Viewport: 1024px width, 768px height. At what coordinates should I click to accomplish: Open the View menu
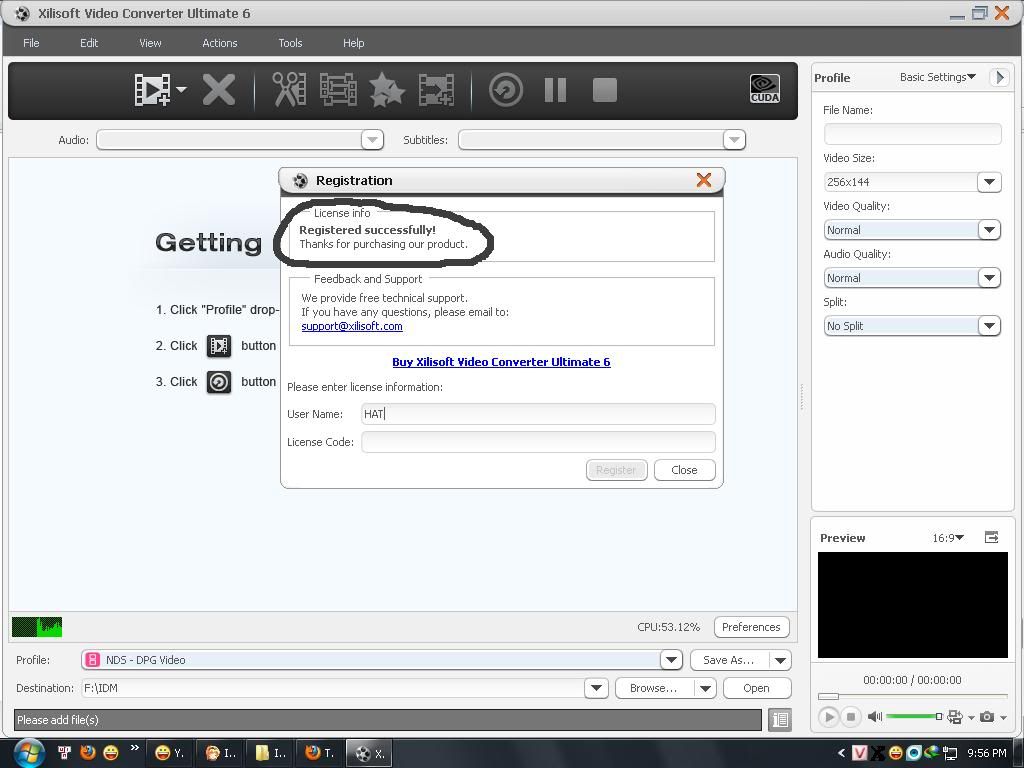coord(150,43)
